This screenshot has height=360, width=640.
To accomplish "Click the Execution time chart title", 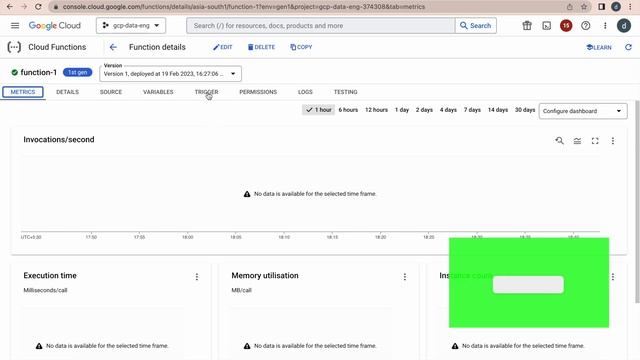I will pos(50,276).
